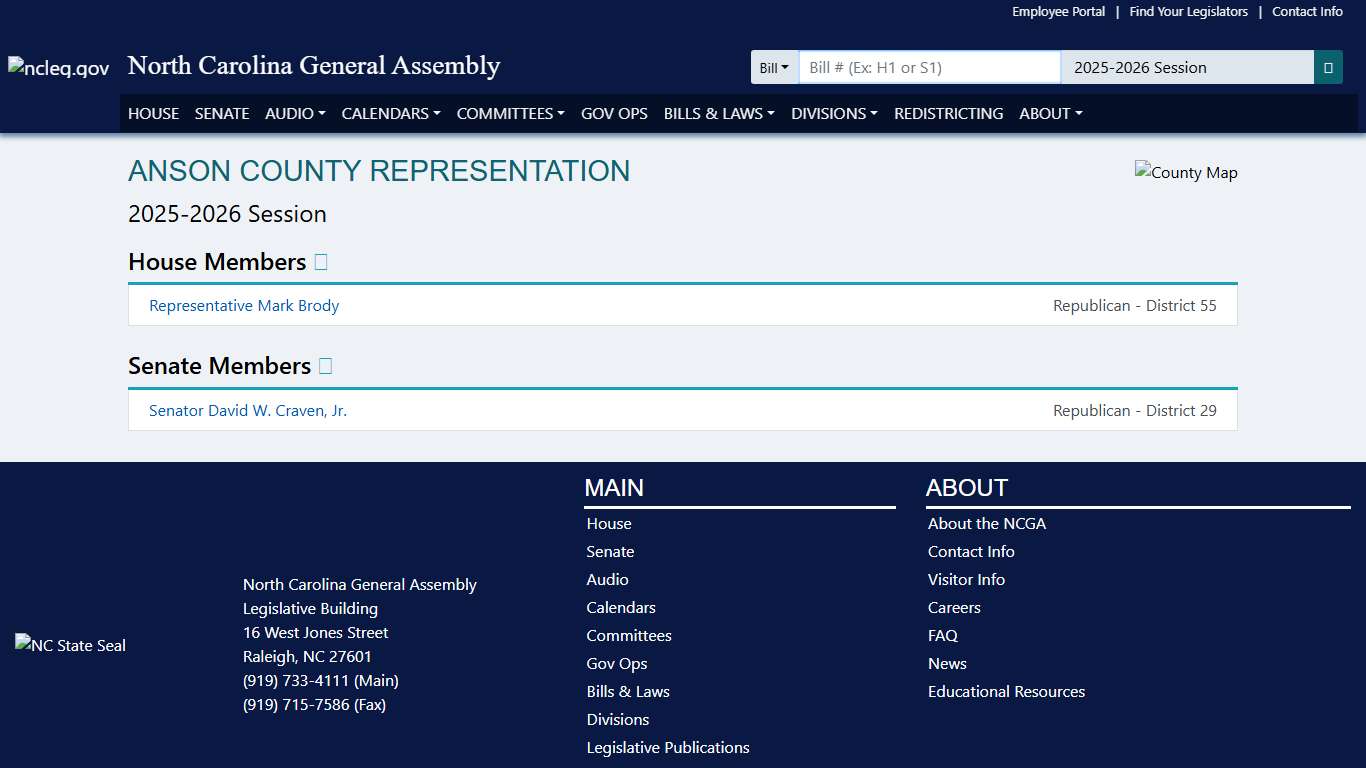This screenshot has width=1366, height=768.
Task: Open the Bill search type dropdown
Action: pos(774,67)
